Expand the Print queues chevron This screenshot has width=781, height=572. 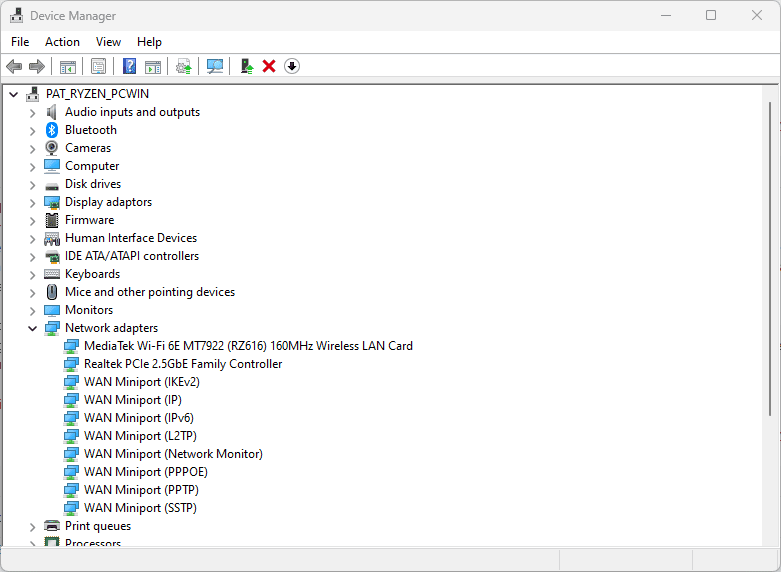(x=32, y=527)
